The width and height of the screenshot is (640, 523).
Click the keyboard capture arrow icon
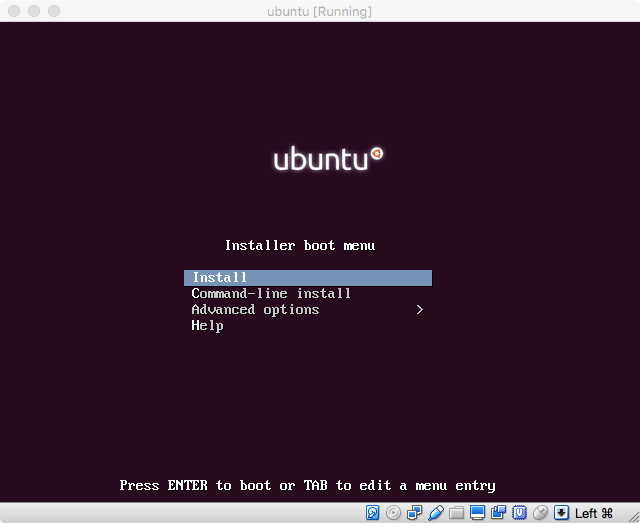[x=561, y=512]
